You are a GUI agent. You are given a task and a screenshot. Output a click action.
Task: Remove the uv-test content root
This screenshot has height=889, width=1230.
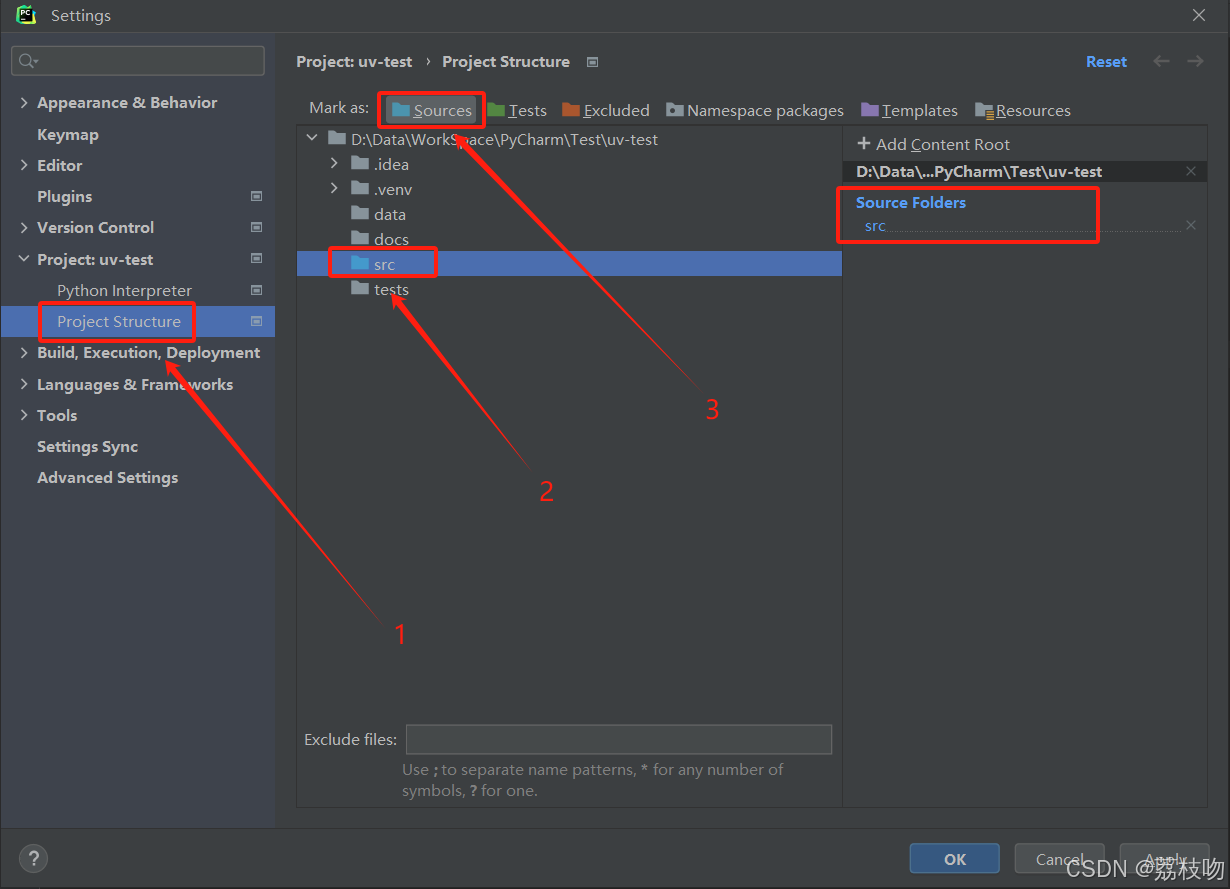1190,172
